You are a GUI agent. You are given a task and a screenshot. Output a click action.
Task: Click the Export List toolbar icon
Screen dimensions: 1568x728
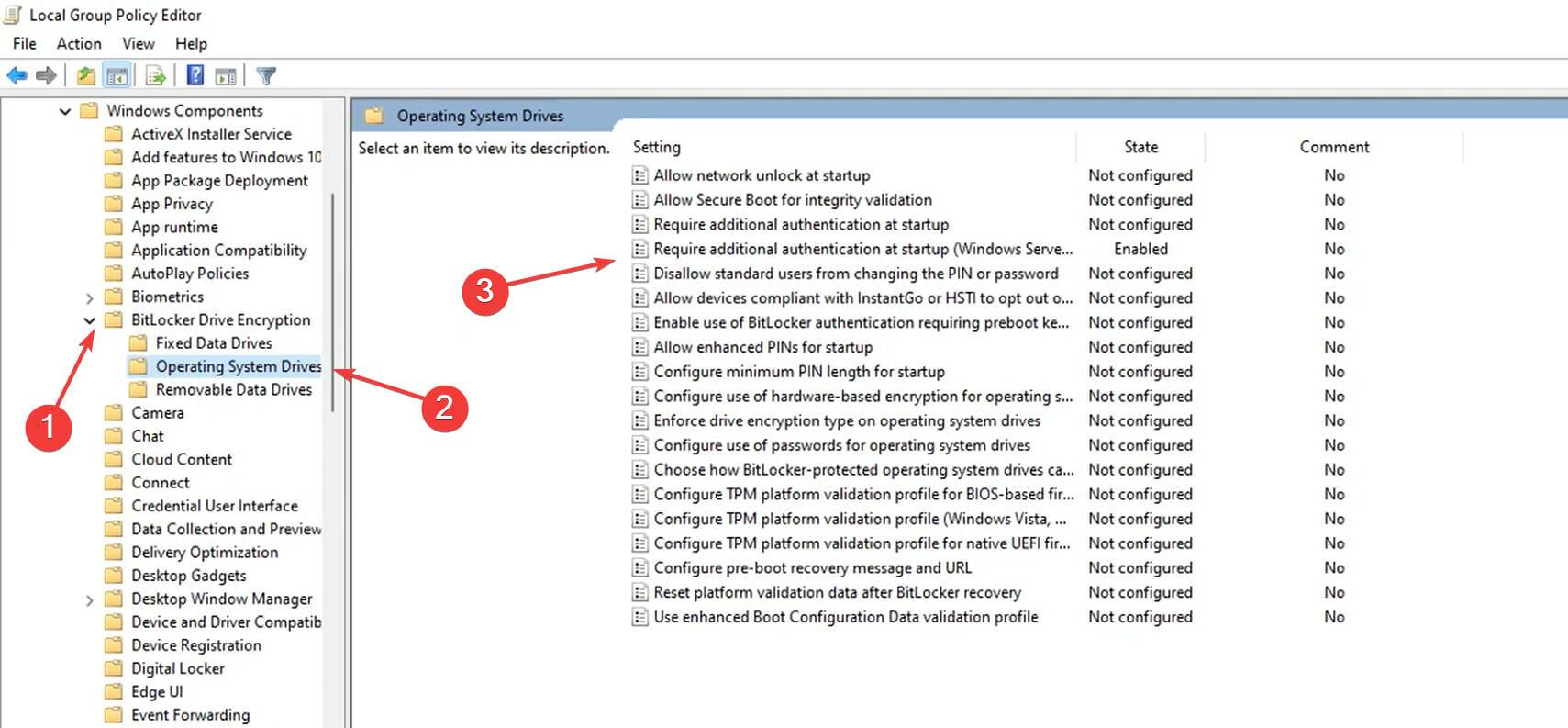point(155,75)
